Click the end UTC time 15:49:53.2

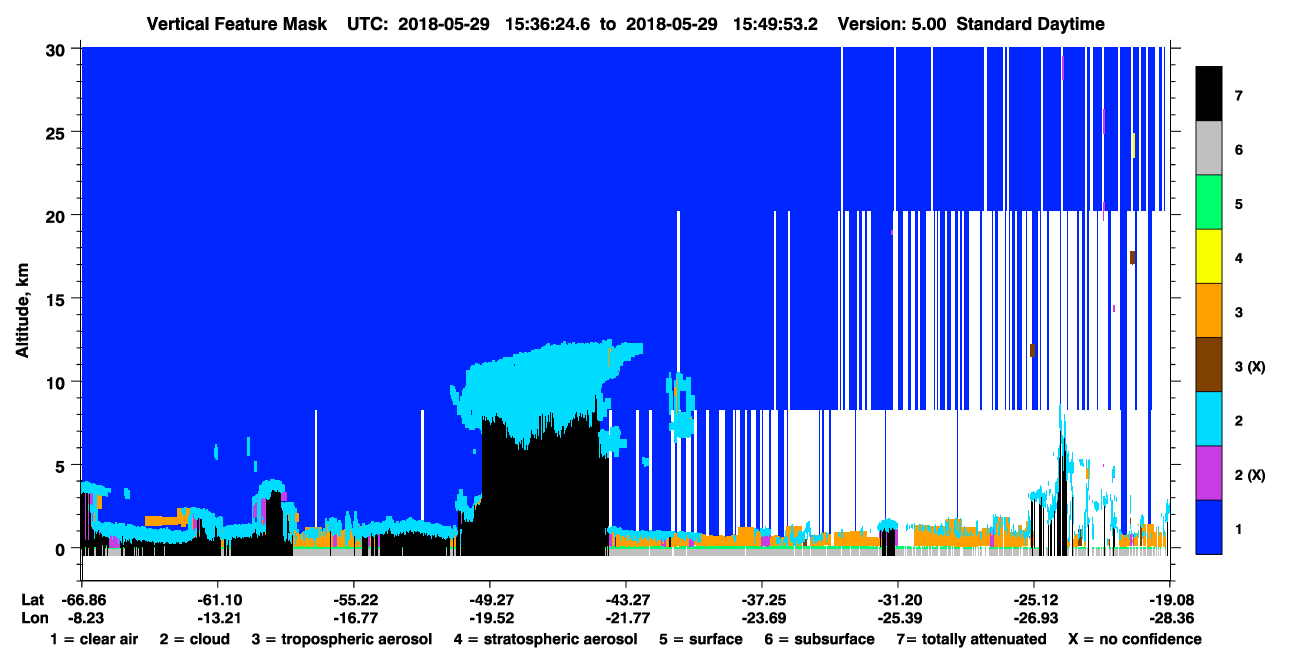(x=775, y=24)
